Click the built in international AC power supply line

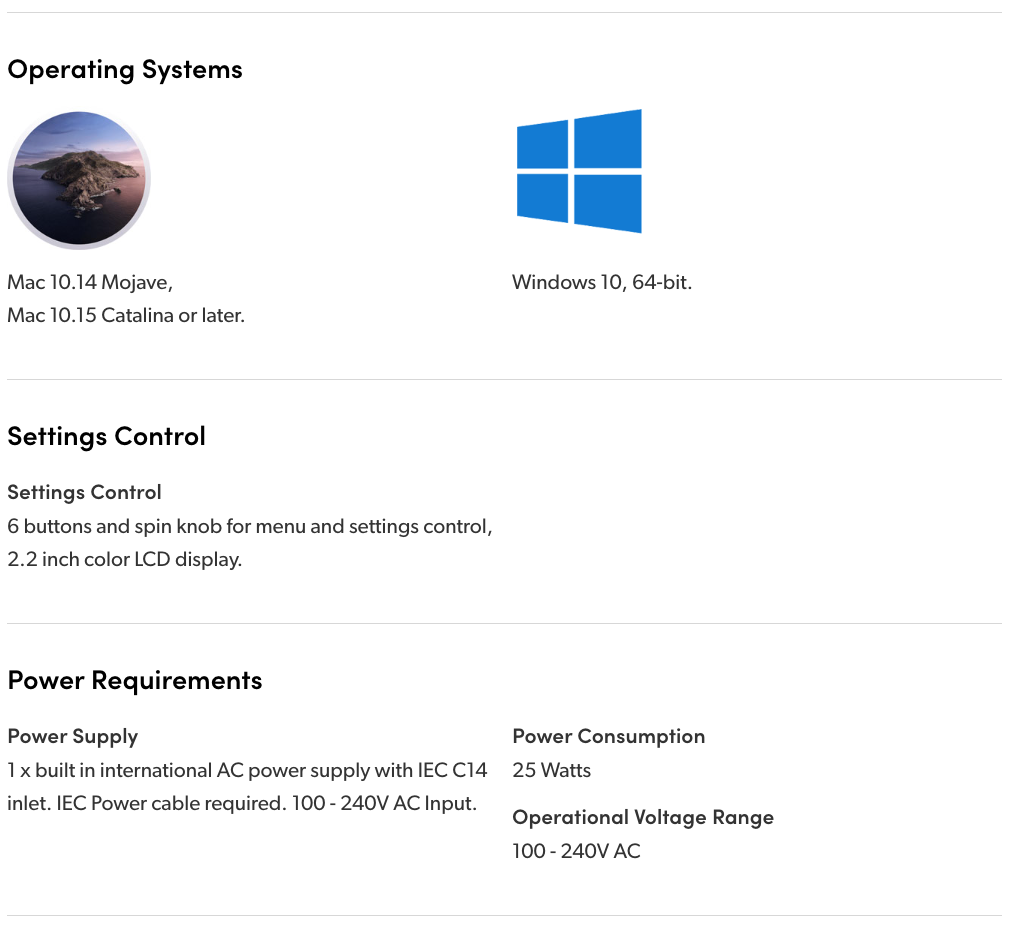247,771
